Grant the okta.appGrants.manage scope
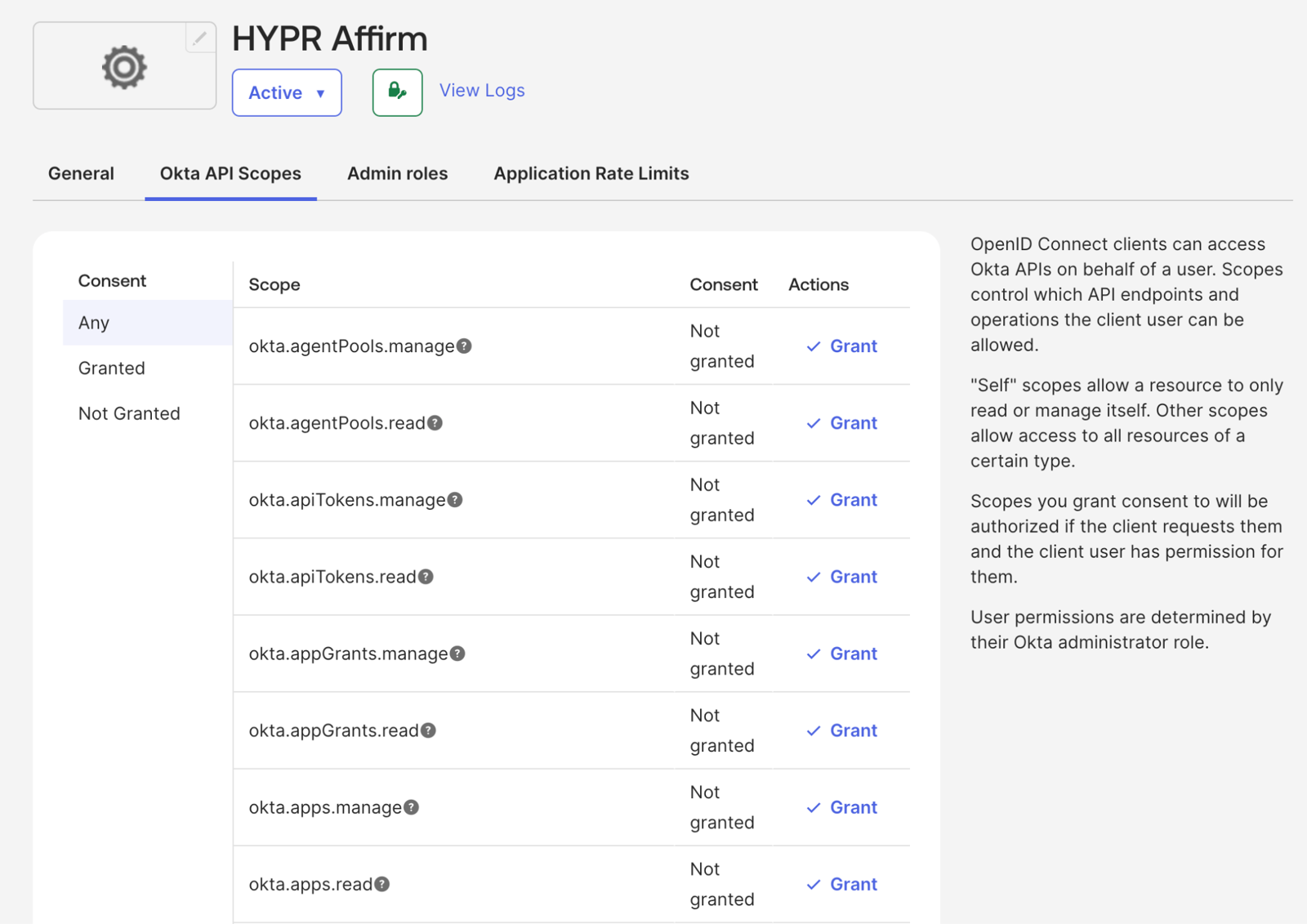This screenshot has height=924, width=1307. click(x=841, y=654)
